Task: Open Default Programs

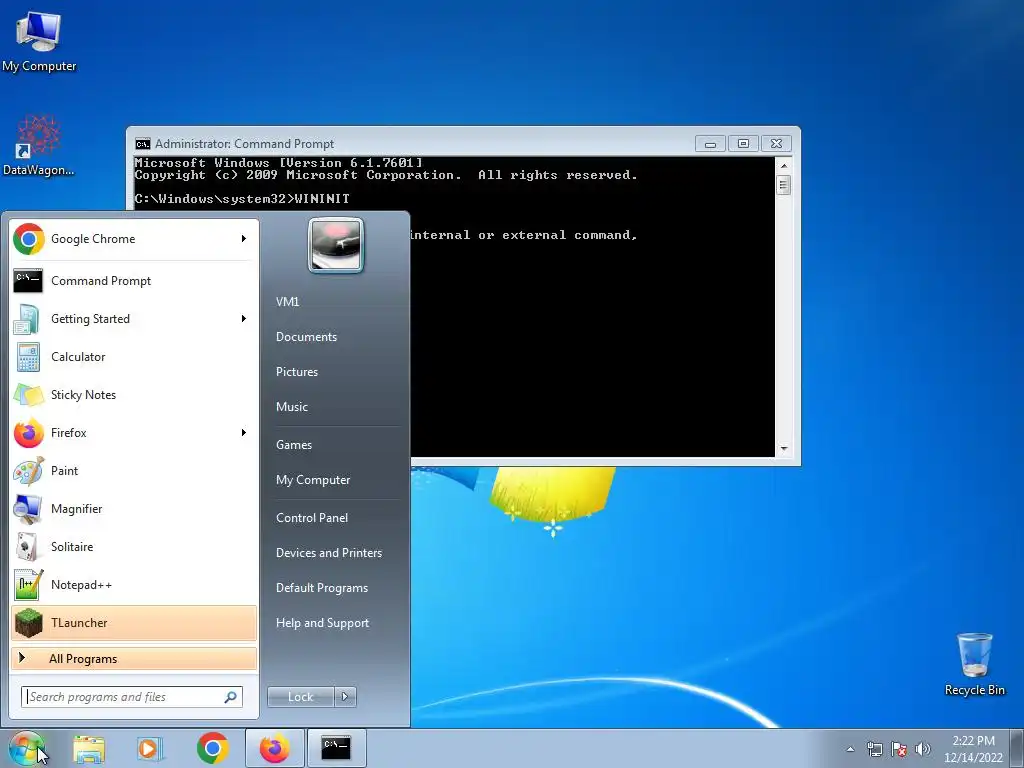Action: 322,588
